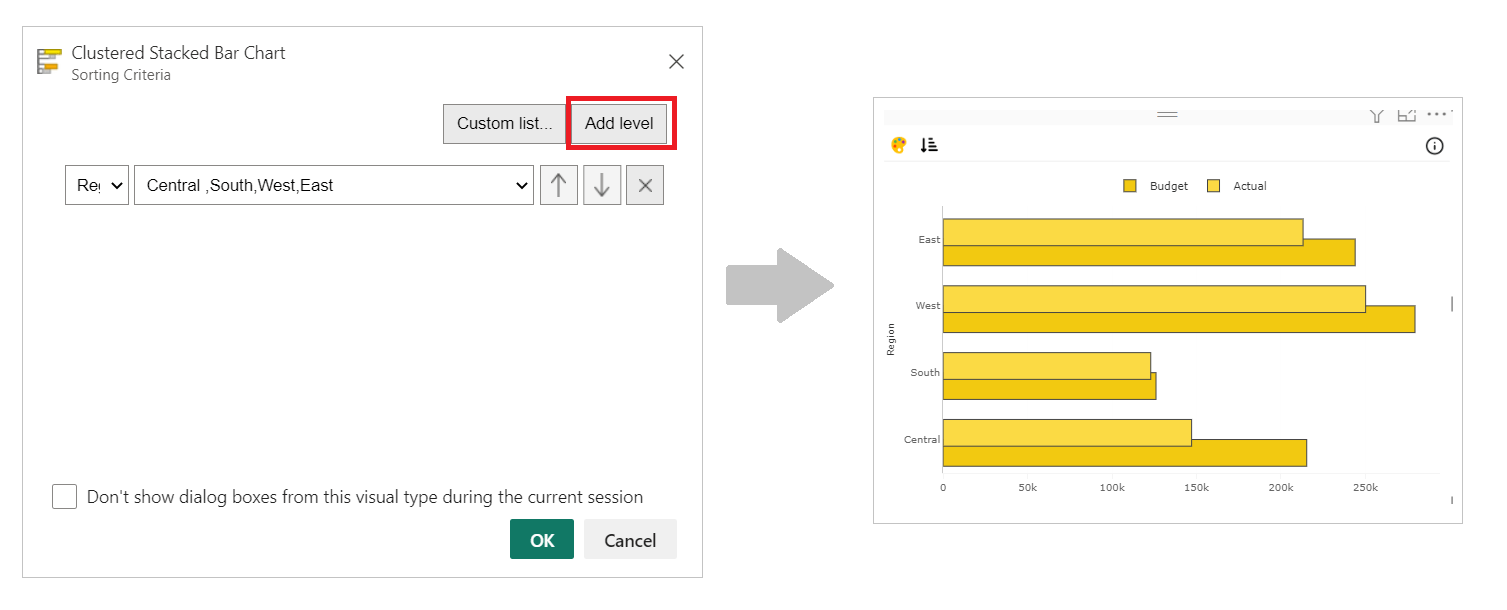1507x610 pixels.
Task: Click the visual drag handle at top center
Action: tap(1167, 113)
